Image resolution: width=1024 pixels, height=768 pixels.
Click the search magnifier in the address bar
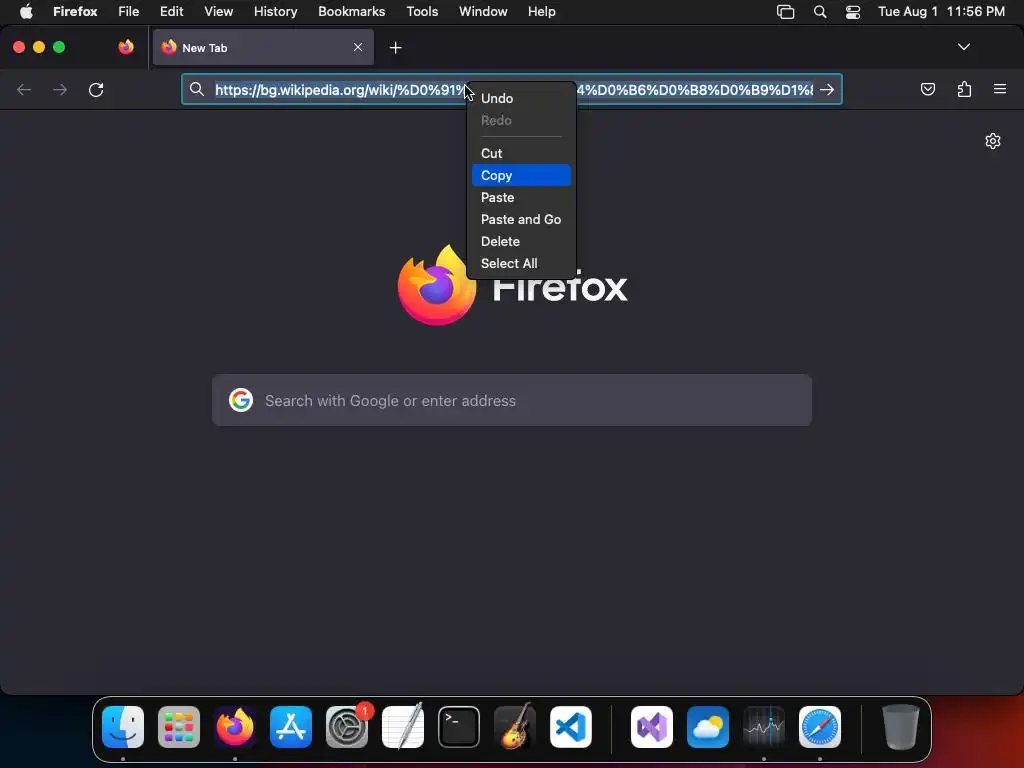point(197,89)
